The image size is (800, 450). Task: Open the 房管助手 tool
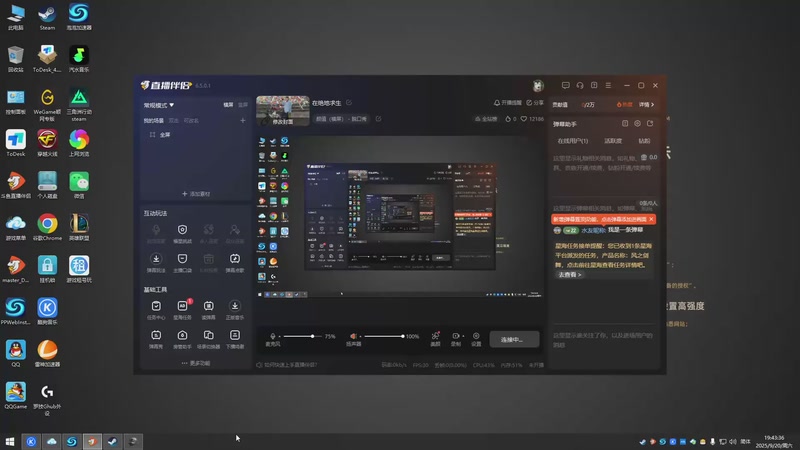[182, 338]
